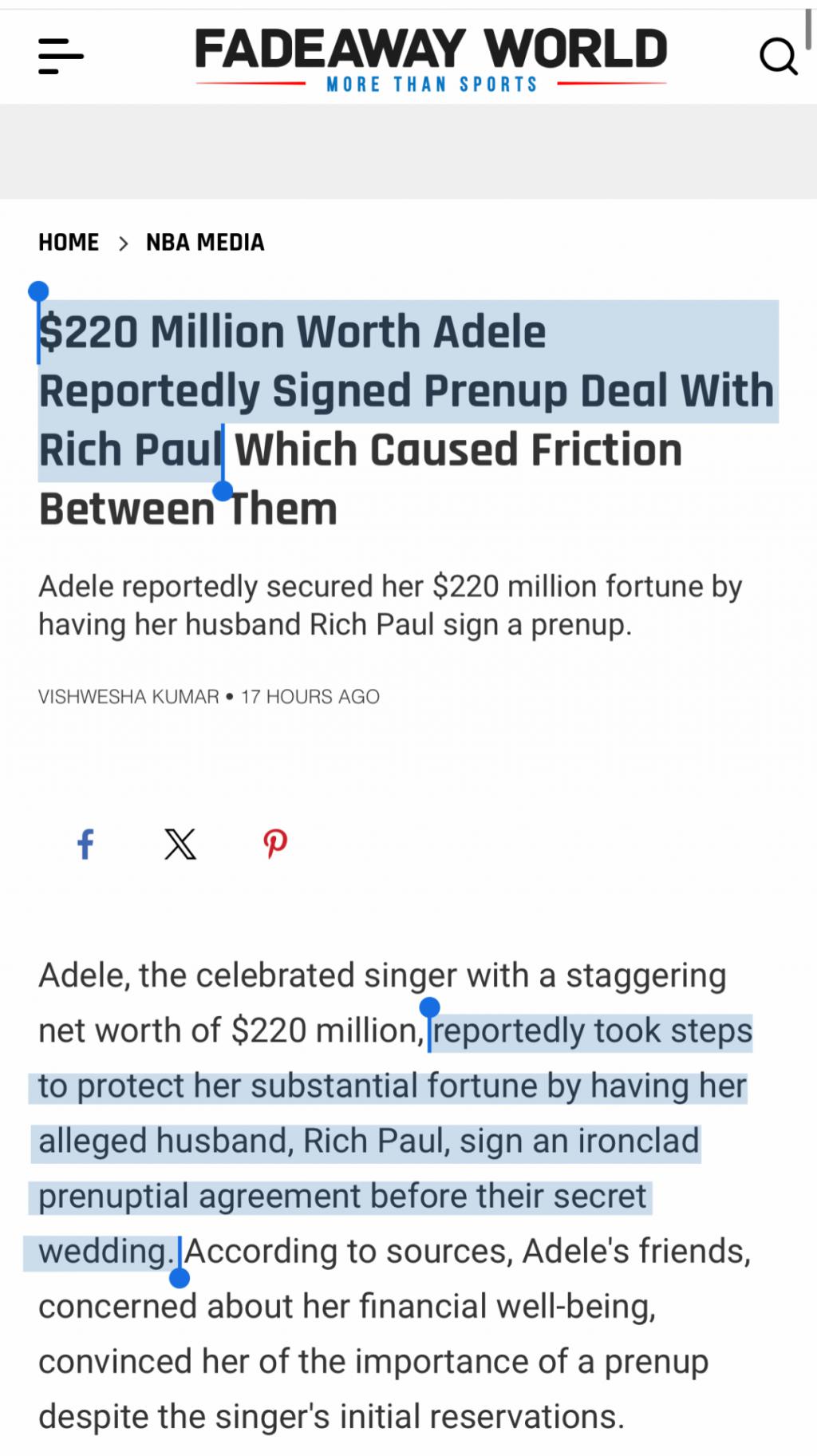
Task: Click the gray ad banner area
Action: click(x=408, y=152)
